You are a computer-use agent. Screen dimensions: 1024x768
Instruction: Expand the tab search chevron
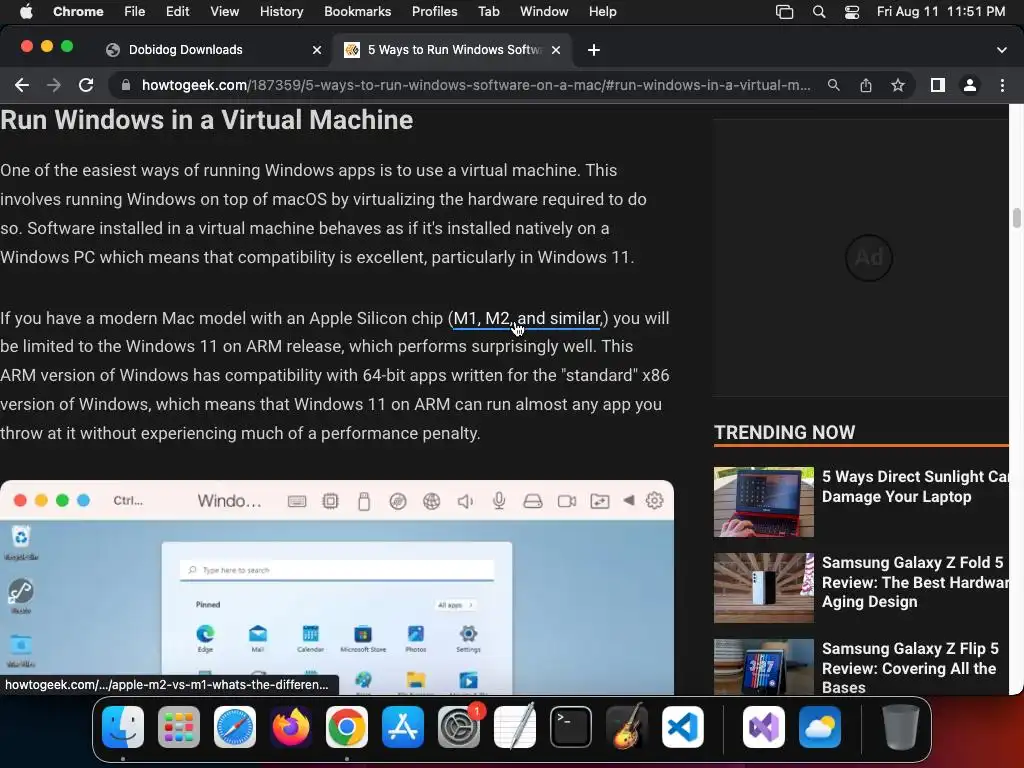pyautogui.click(x=1002, y=50)
